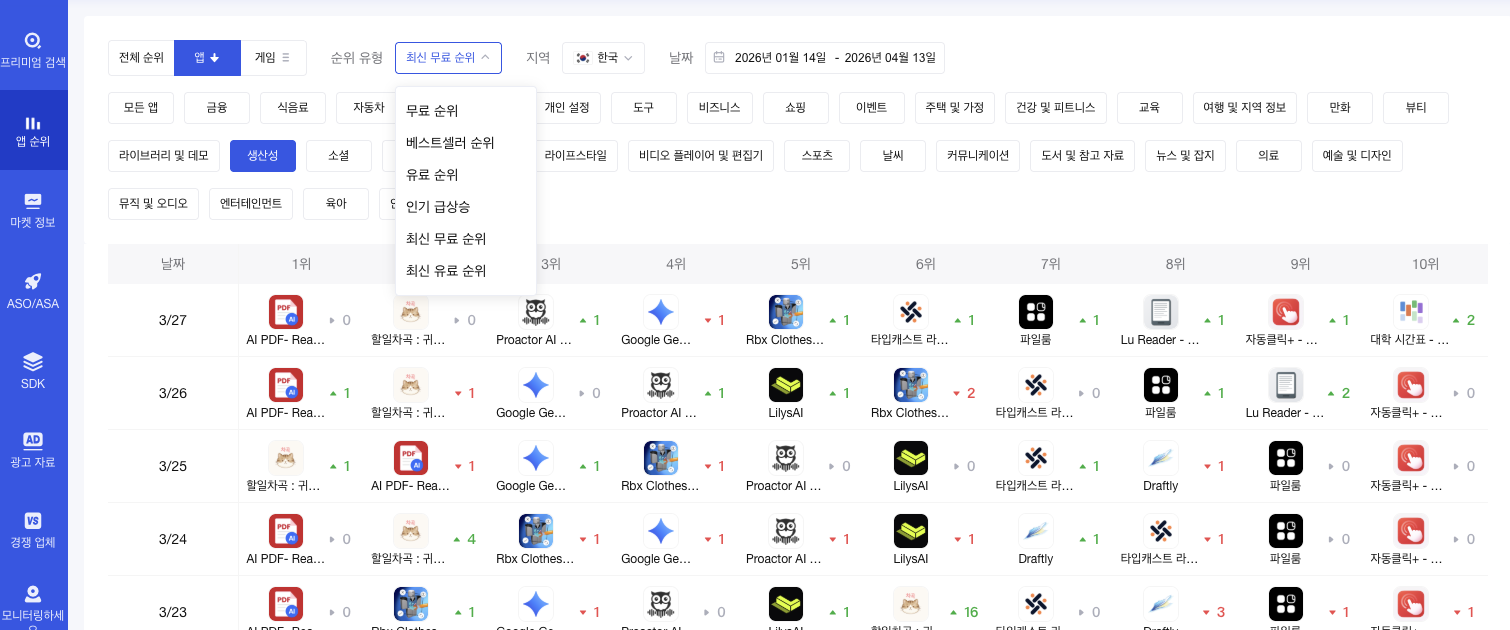Toggle the 금융 category filter
Image resolution: width=1510 pixels, height=630 pixels.
[216, 107]
